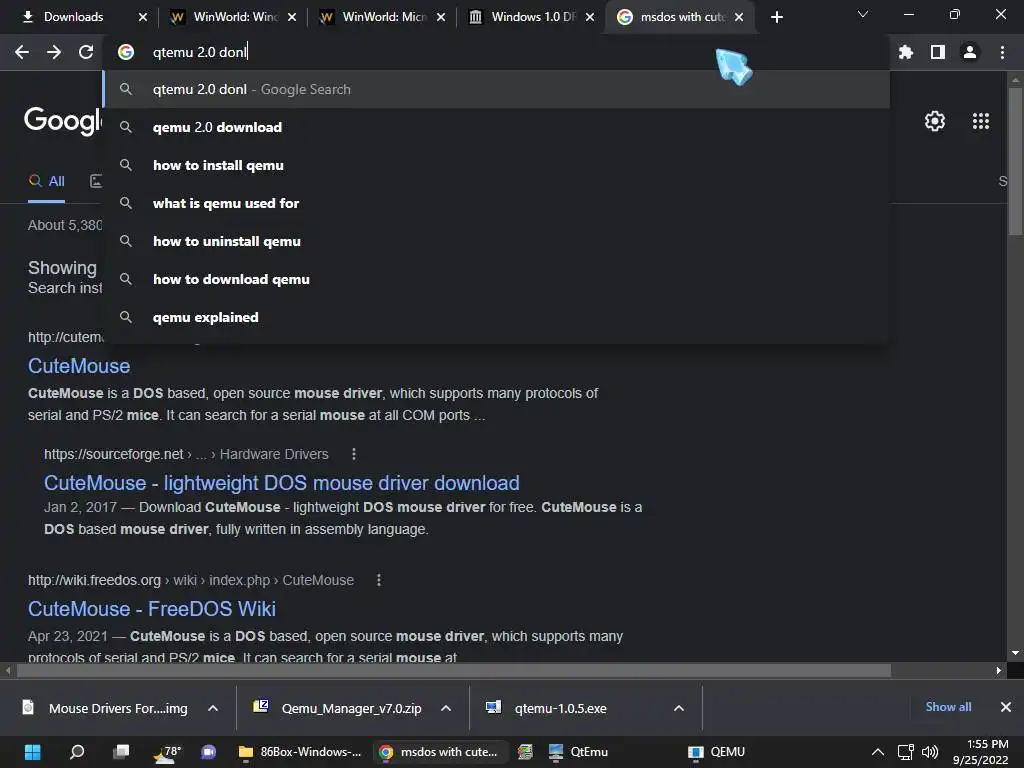The height and width of the screenshot is (768, 1024).
Task: Open the Windows Start menu
Action: click(x=33, y=752)
